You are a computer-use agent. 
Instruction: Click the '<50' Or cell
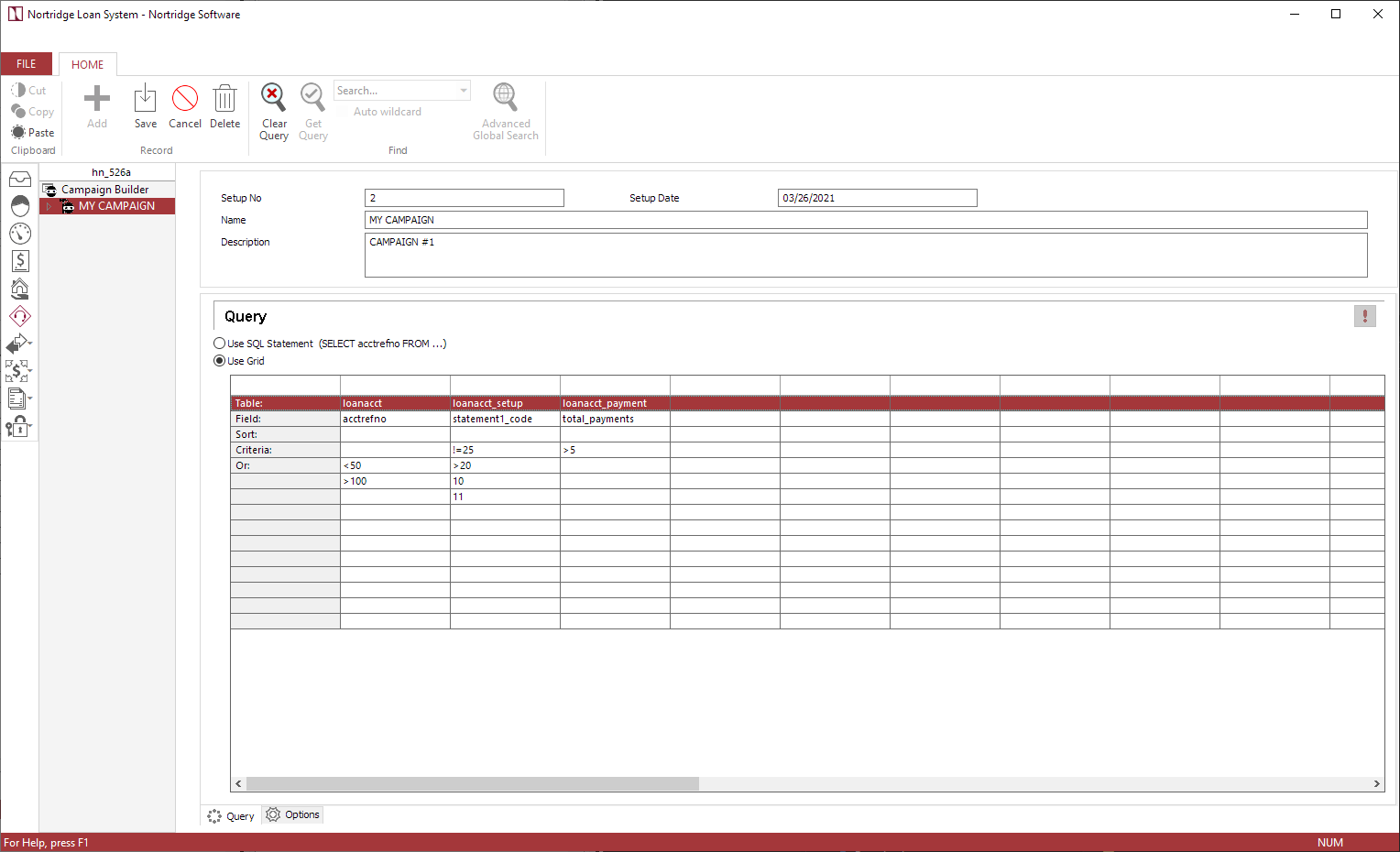tap(395, 465)
